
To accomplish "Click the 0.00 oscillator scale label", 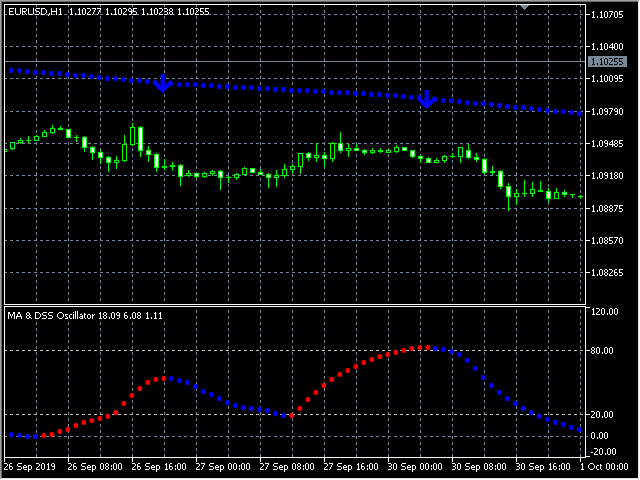I will [602, 436].
